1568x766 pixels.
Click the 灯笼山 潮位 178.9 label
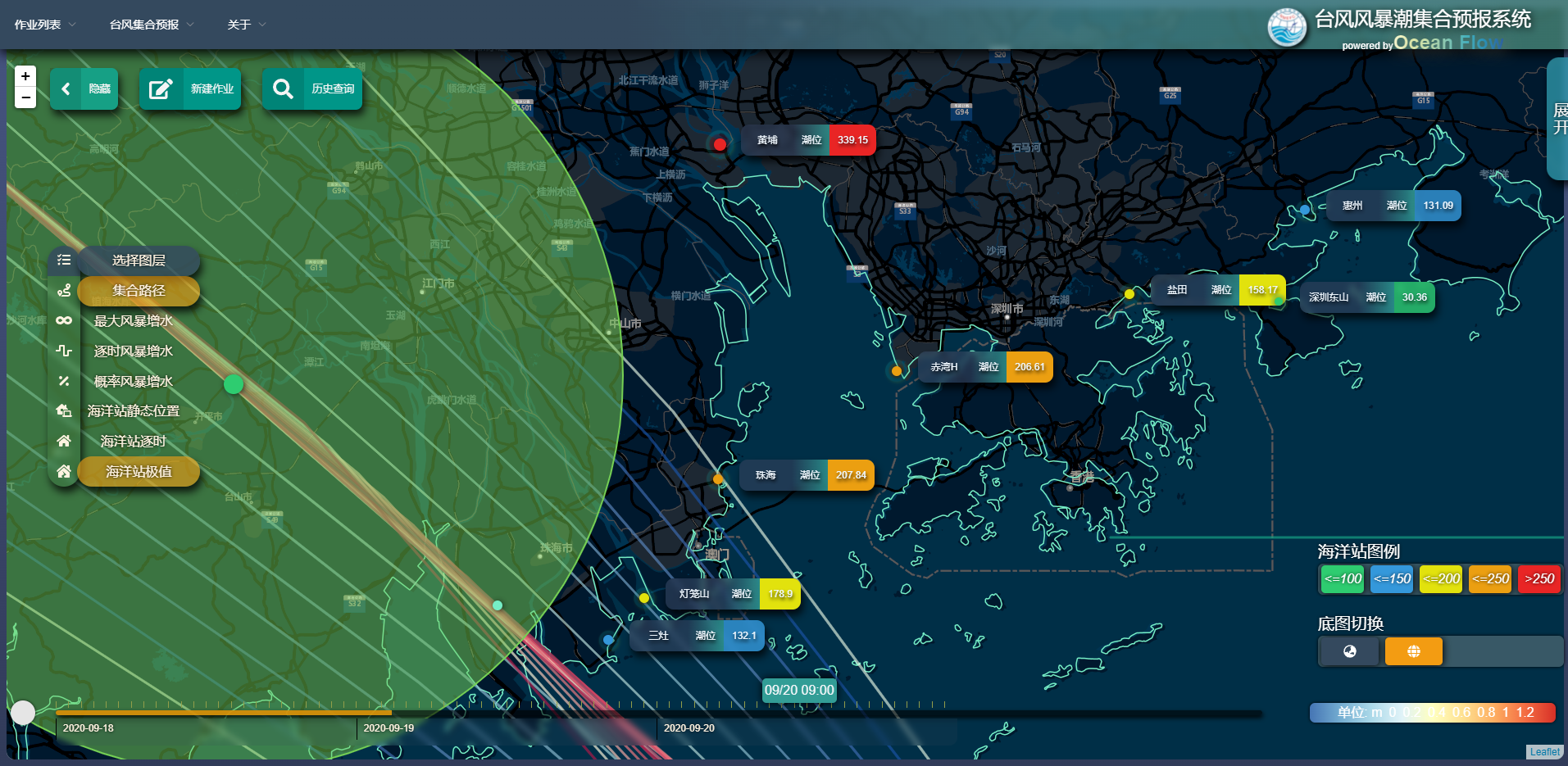[733, 594]
